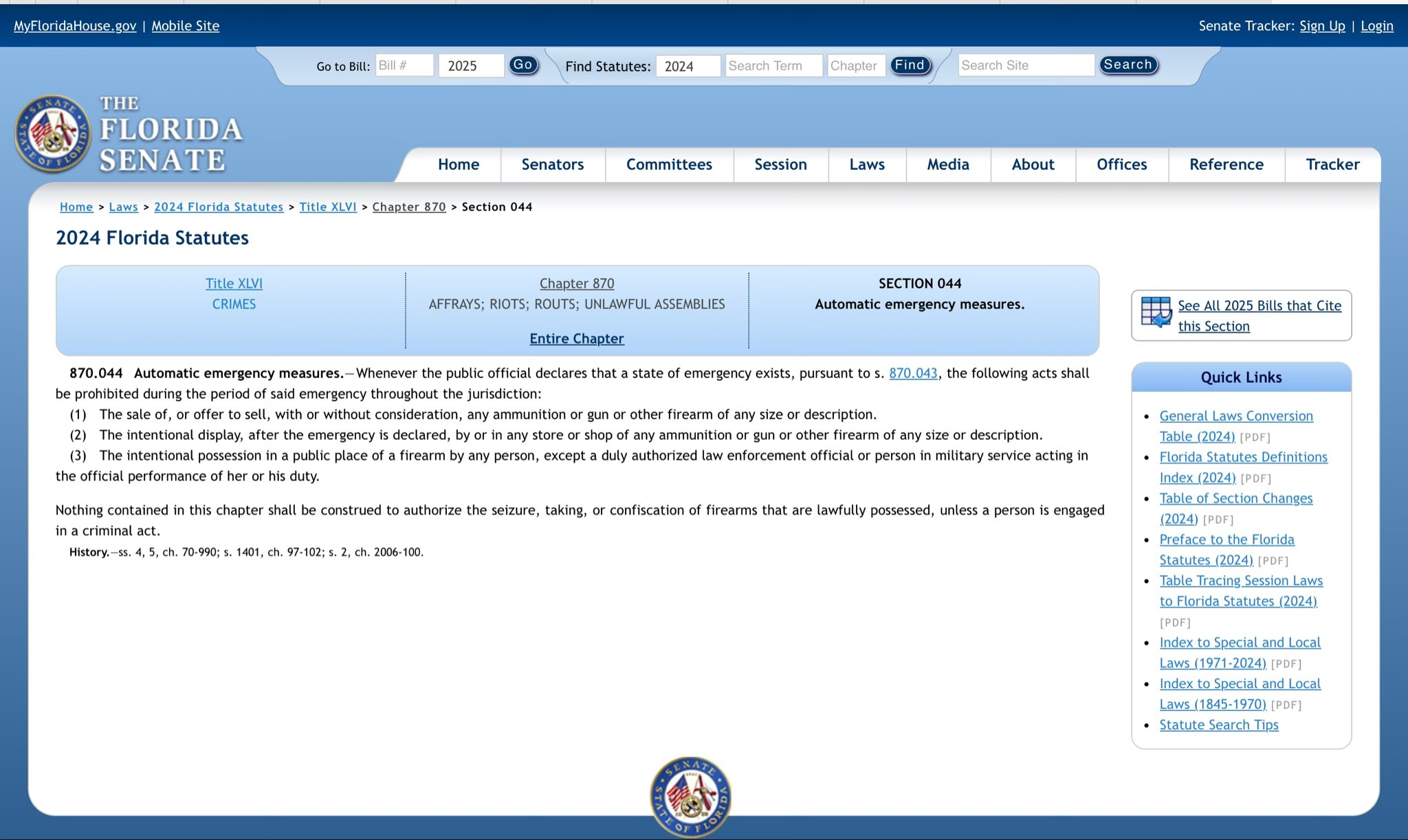Click the Search Term statutes field
This screenshot has width=1408, height=840.
point(773,66)
